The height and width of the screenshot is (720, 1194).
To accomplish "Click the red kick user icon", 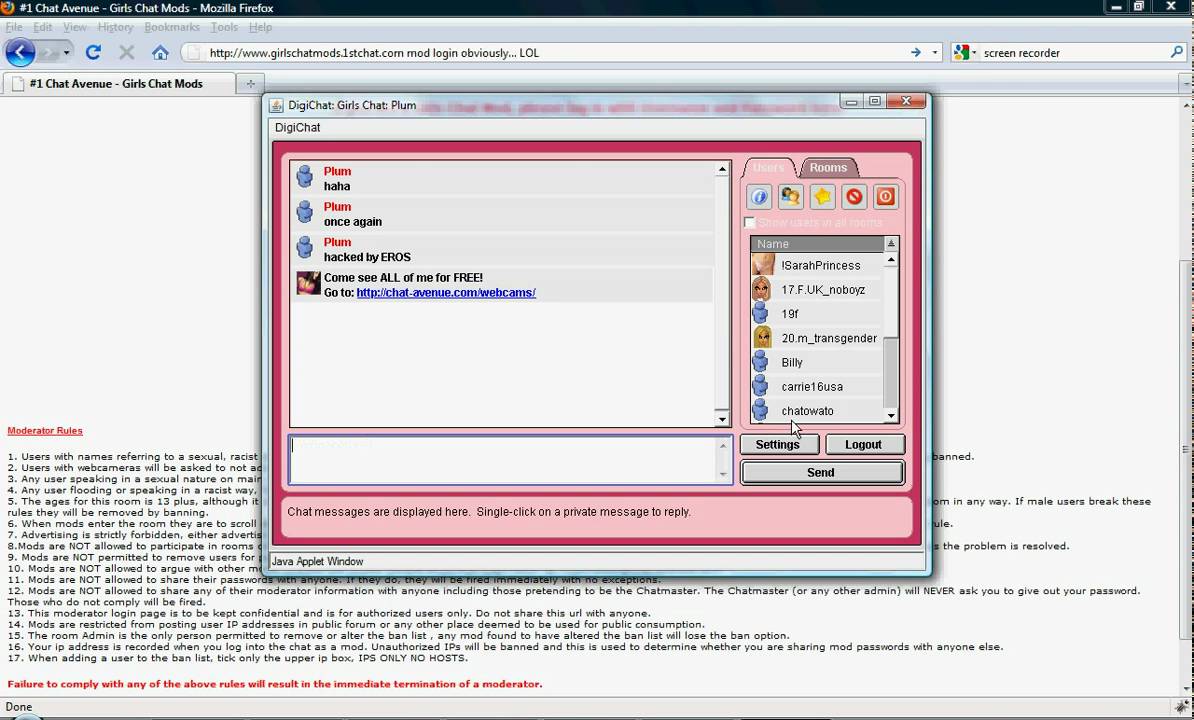I will [886, 197].
